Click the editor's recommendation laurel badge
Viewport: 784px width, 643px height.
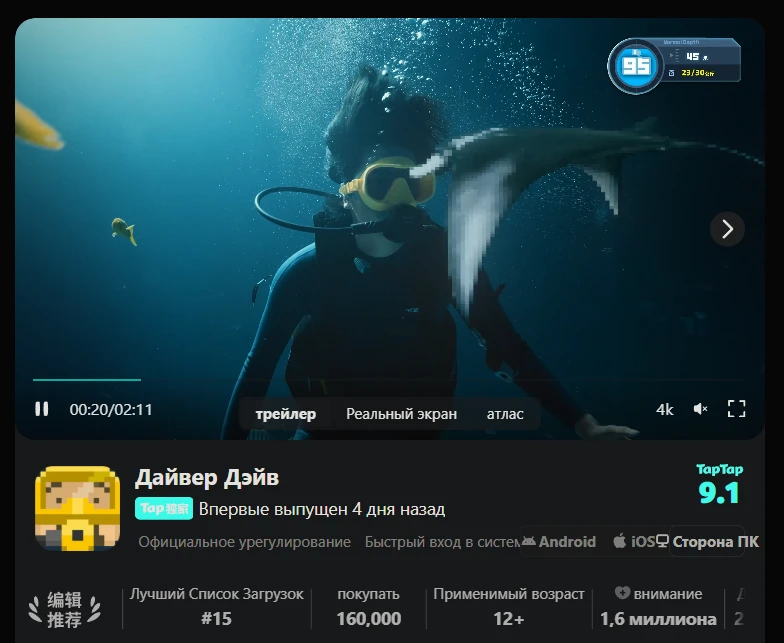click(64, 610)
